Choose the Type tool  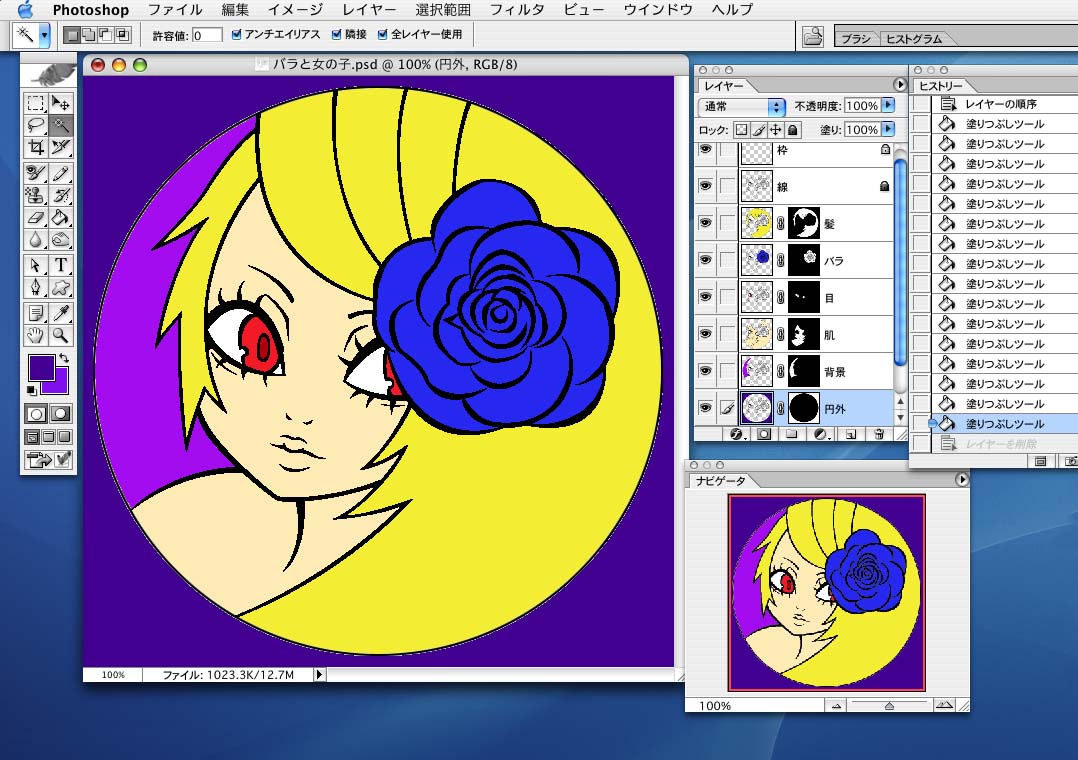pos(61,265)
